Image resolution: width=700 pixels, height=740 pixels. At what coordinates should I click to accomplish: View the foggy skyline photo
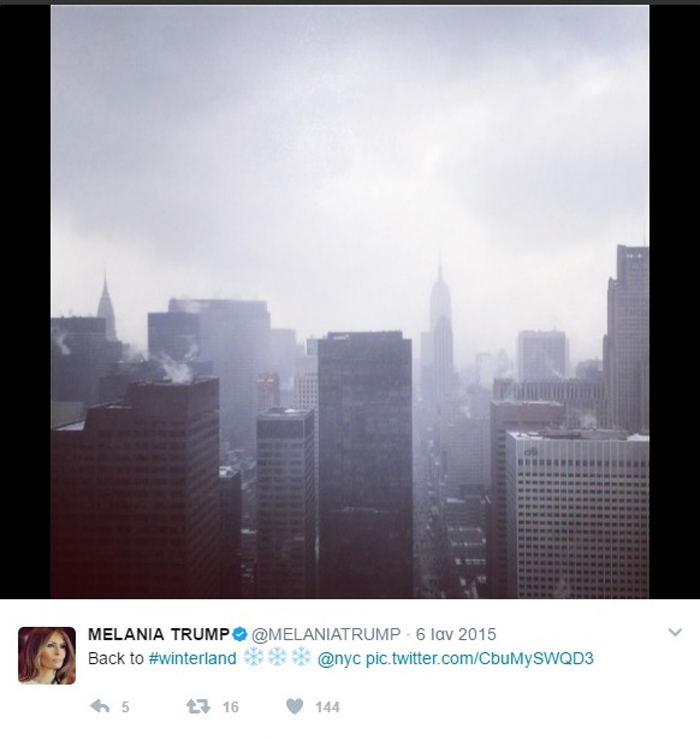350,302
